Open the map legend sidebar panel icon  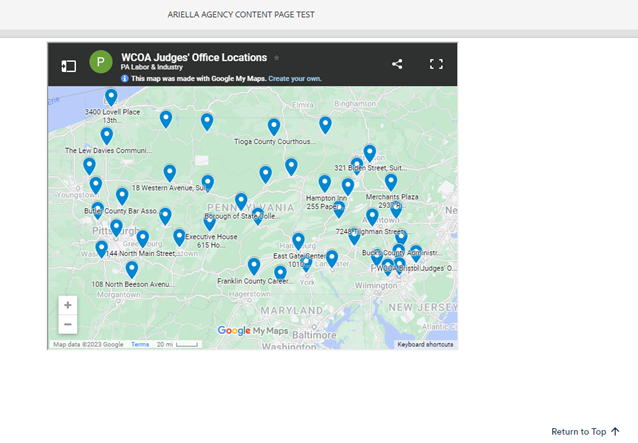tap(68, 66)
